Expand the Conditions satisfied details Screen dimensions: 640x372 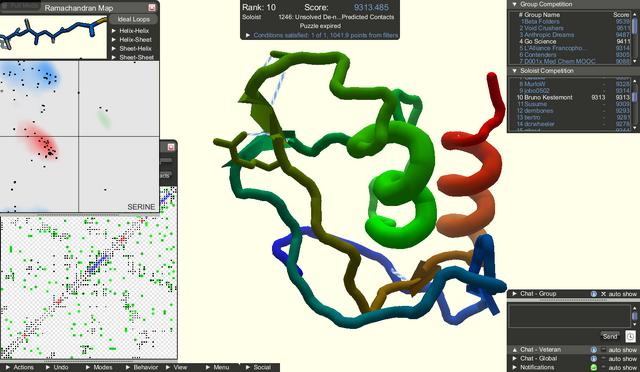pyautogui.click(x=247, y=36)
